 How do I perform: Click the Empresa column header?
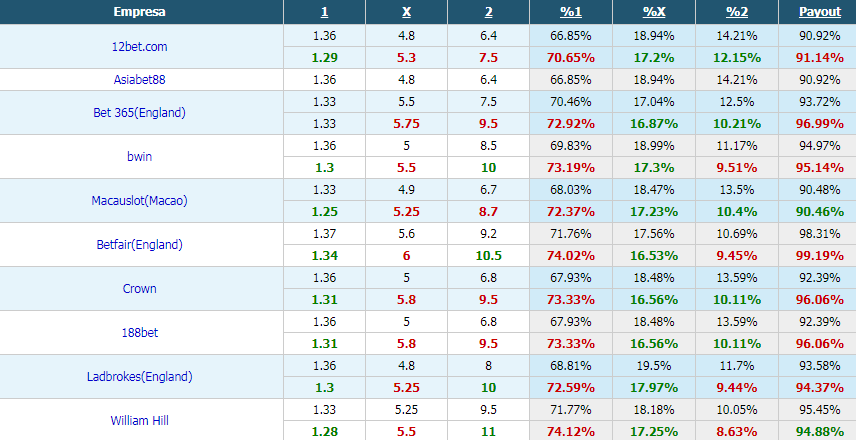139,12
